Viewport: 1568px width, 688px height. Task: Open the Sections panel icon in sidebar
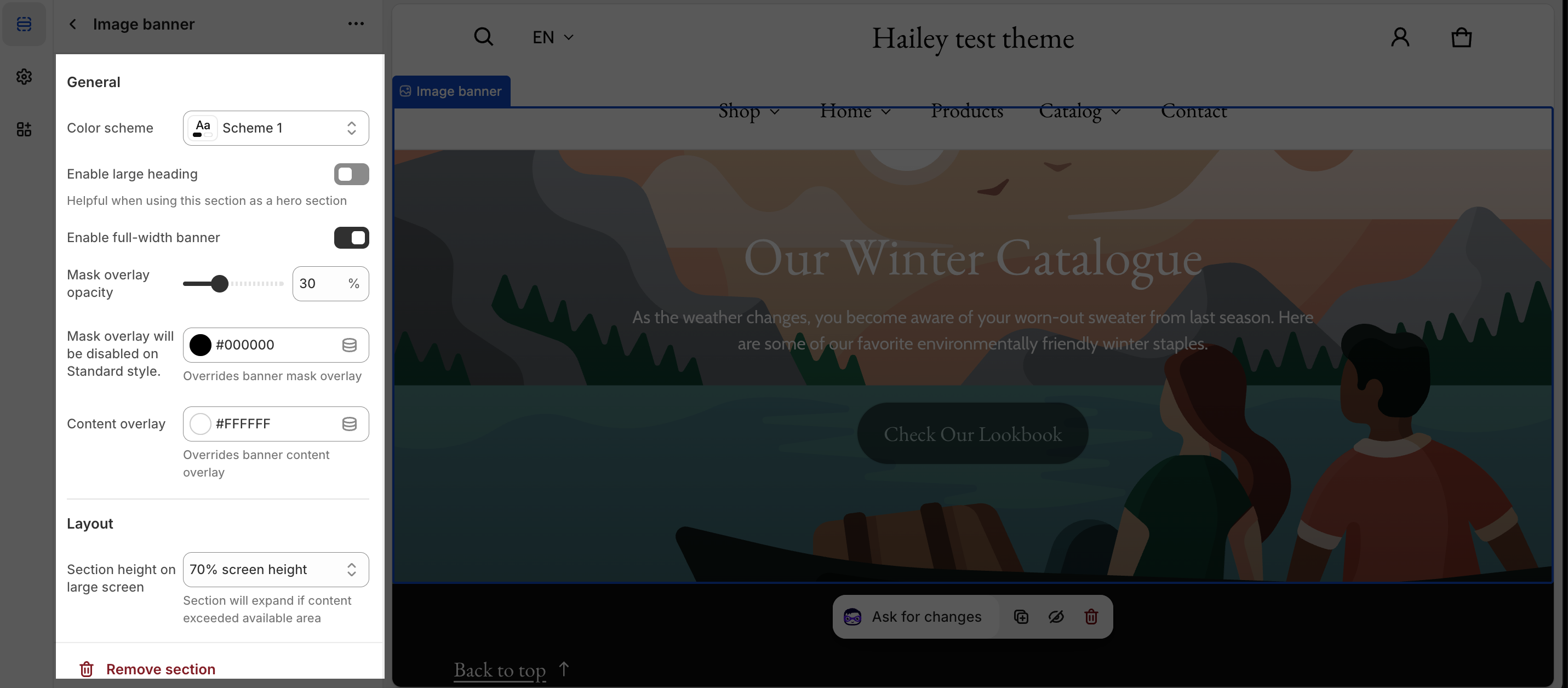(x=24, y=24)
